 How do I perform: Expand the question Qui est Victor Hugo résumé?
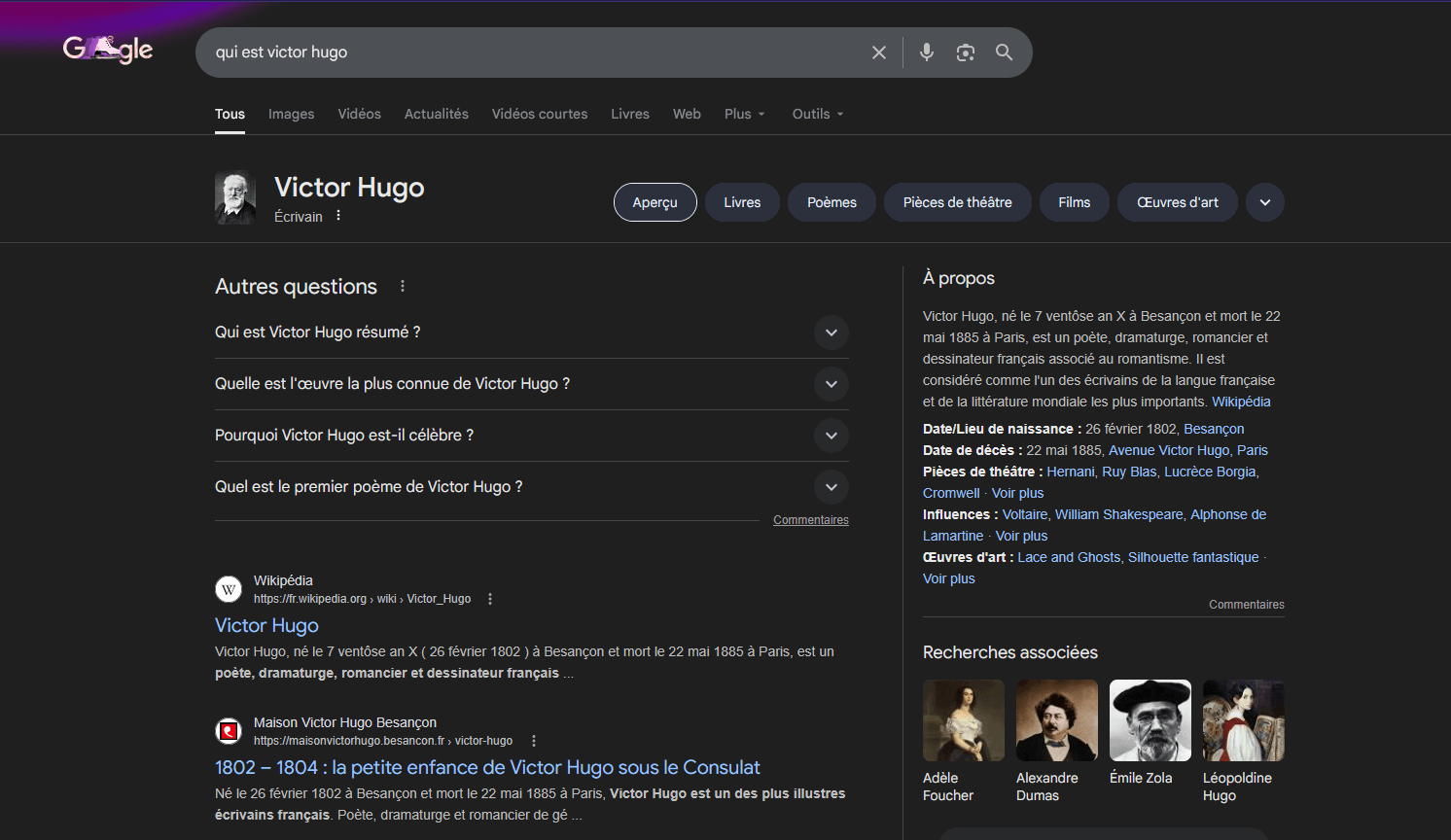(x=832, y=332)
